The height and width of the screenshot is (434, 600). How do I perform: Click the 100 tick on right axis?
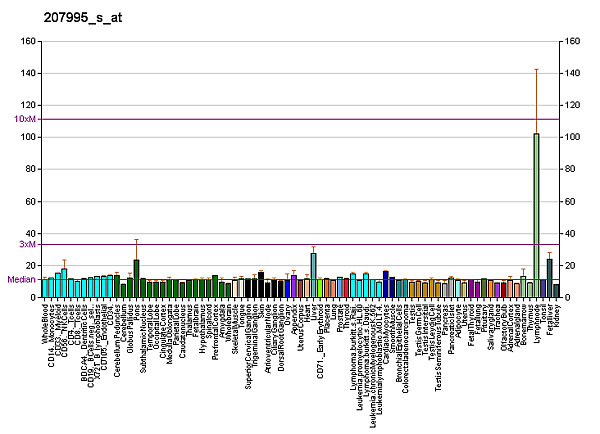(569, 137)
